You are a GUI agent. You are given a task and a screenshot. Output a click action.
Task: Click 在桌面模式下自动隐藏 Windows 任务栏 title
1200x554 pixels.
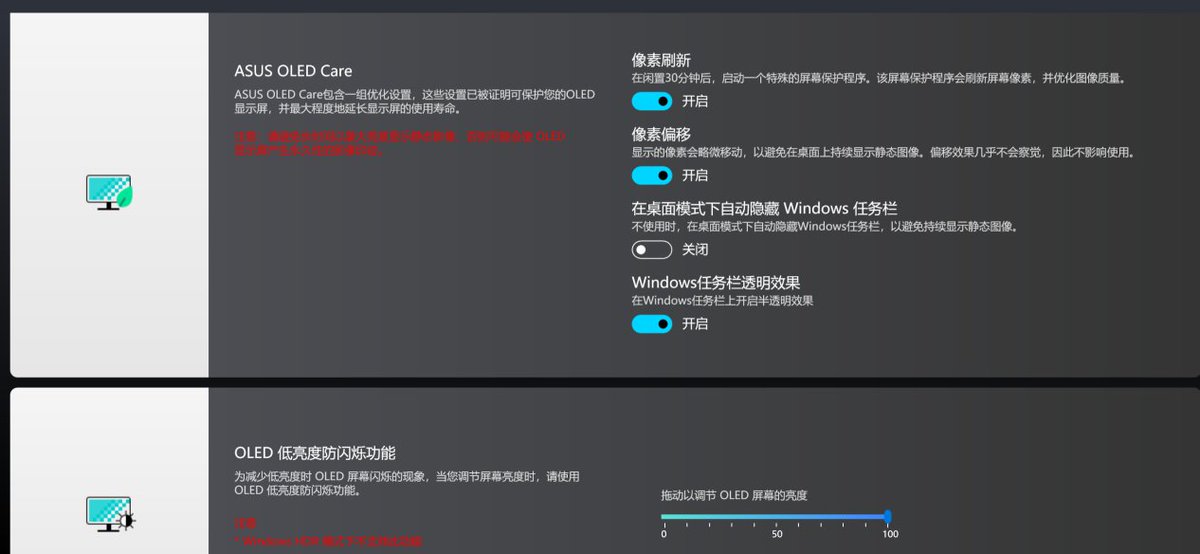coord(764,208)
